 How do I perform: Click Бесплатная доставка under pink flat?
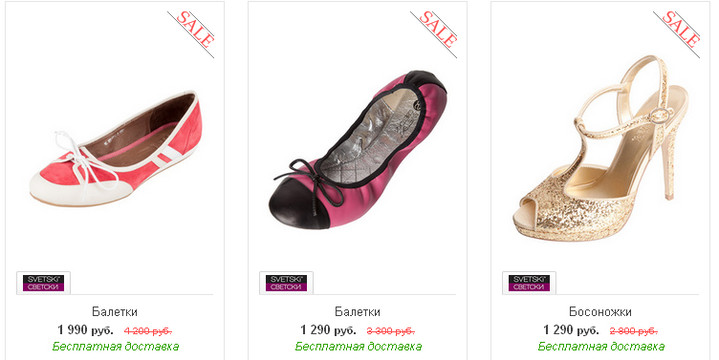point(358,346)
